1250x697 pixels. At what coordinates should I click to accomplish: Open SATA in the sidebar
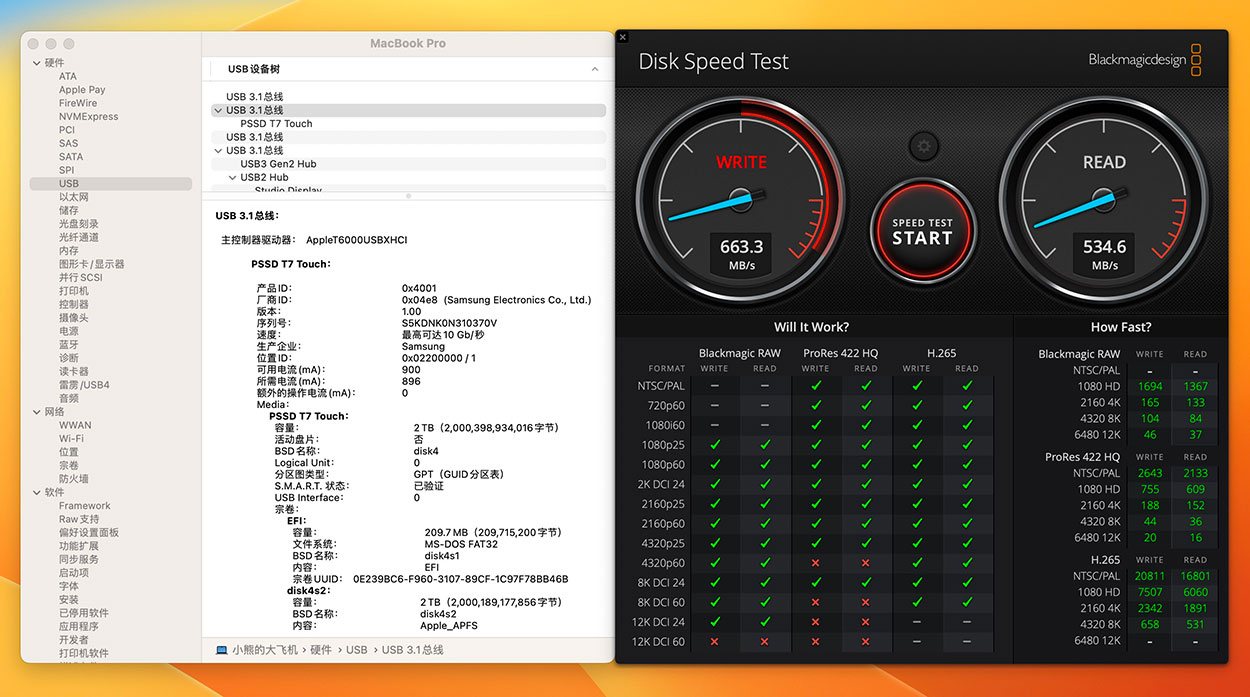[70, 157]
